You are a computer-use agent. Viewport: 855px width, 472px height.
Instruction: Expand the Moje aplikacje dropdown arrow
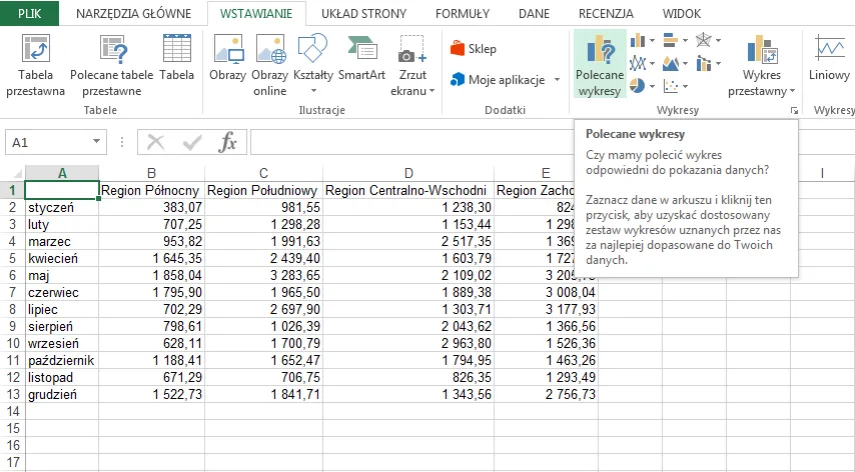pyautogui.click(x=557, y=80)
